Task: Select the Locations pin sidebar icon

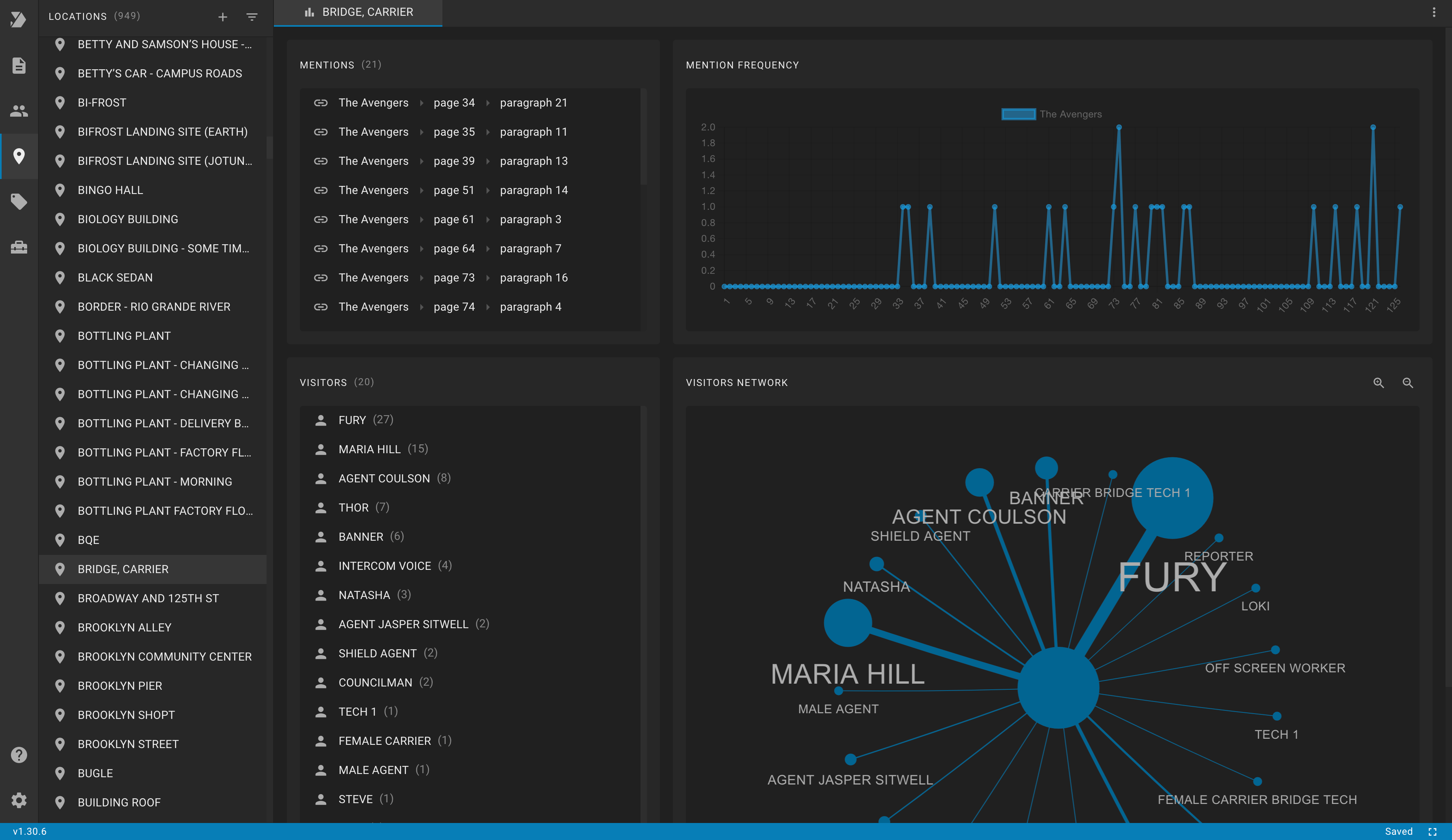Action: coord(19,156)
